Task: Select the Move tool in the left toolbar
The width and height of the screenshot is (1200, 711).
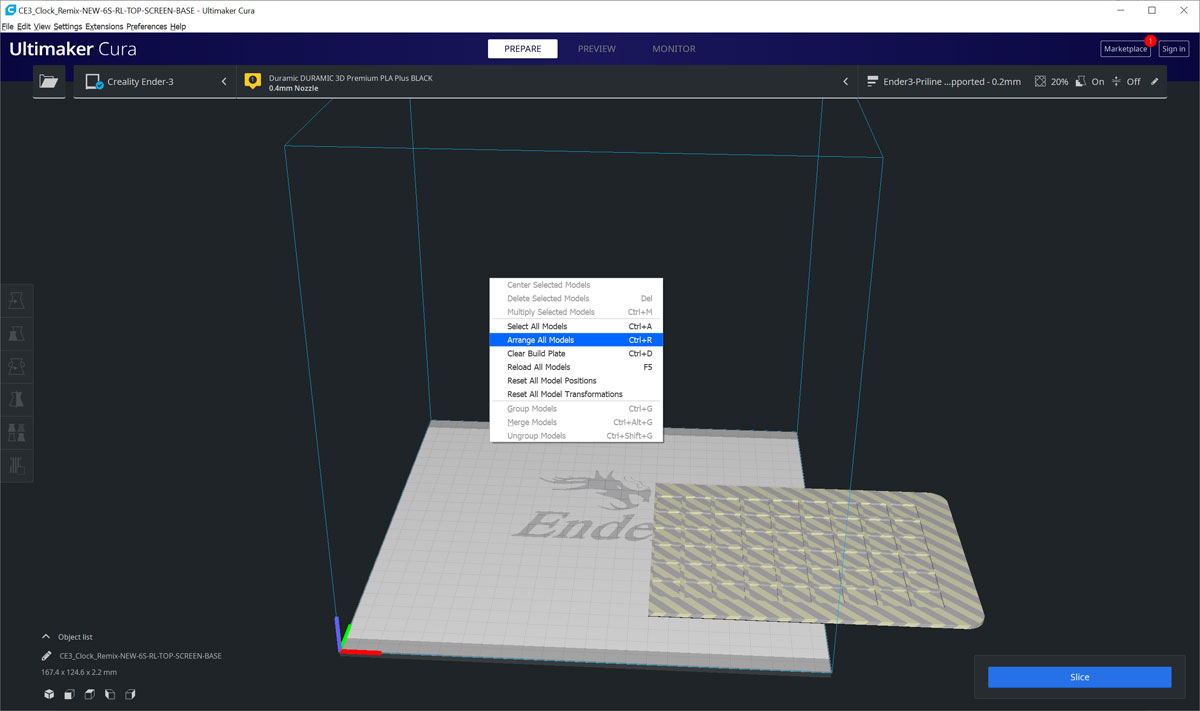Action: tap(17, 301)
